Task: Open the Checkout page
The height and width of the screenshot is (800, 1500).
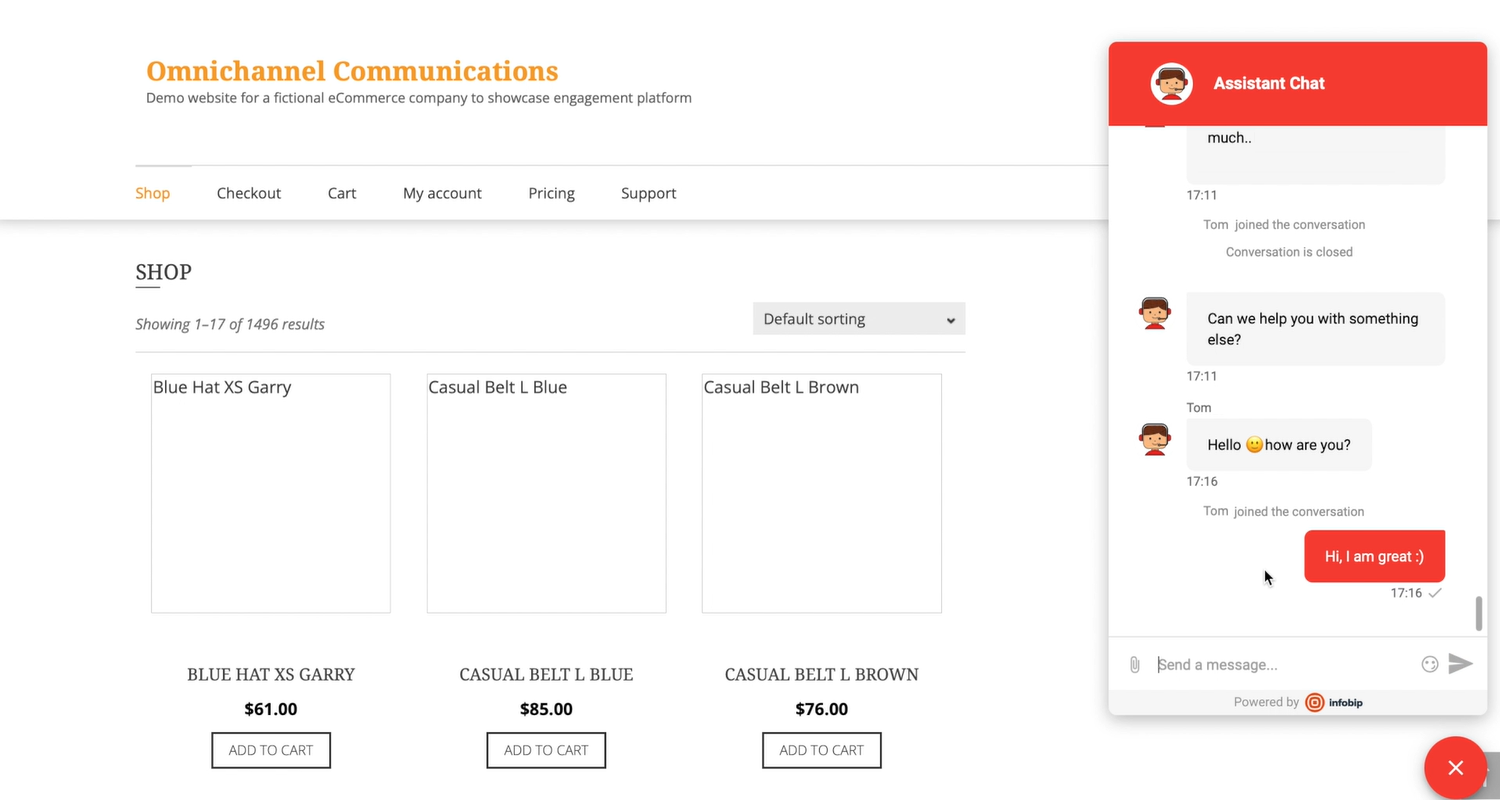Action: [249, 193]
